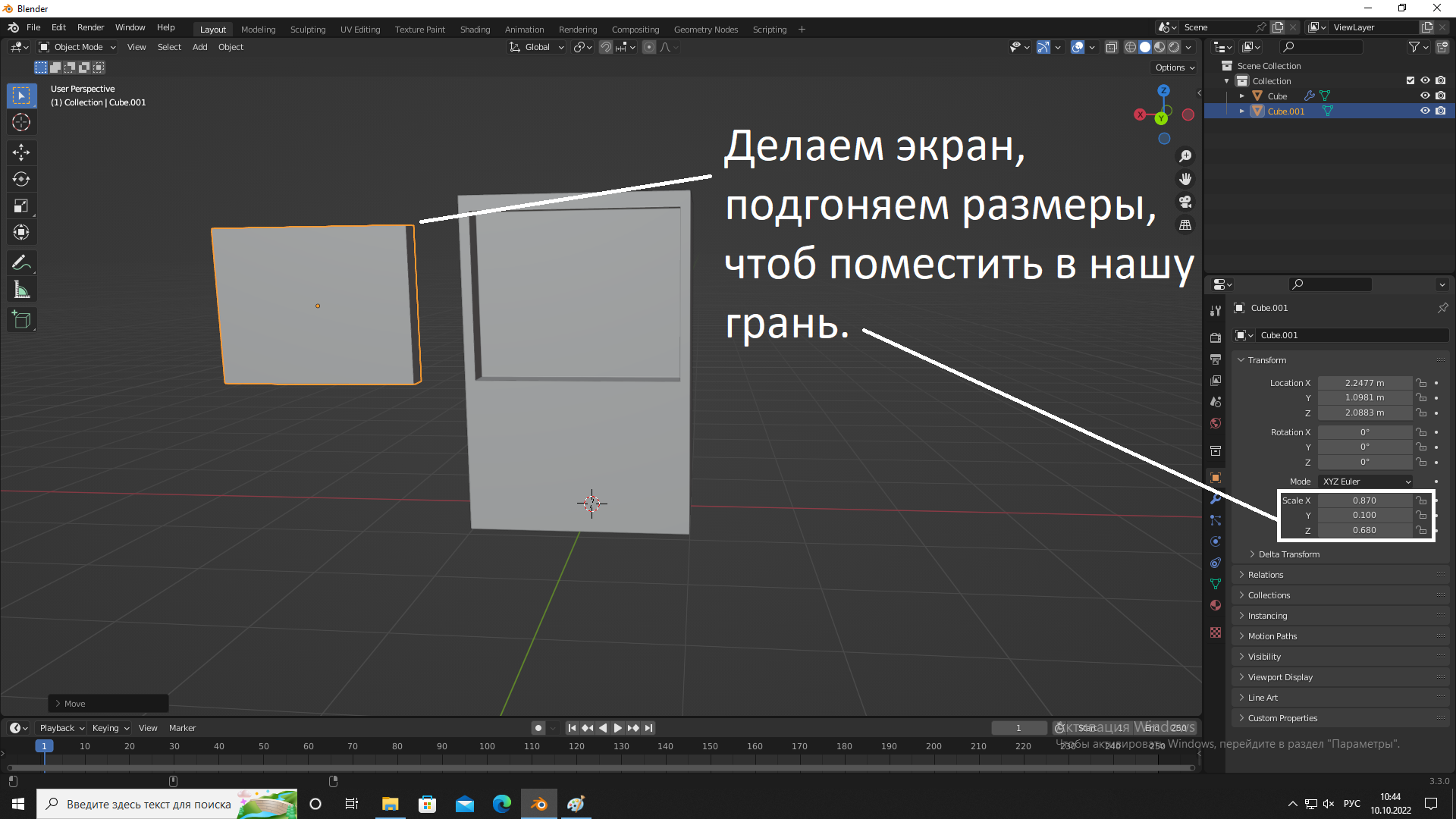Click the Blender logo menu icon
Screen dimensions: 1456x819
click(x=14, y=27)
